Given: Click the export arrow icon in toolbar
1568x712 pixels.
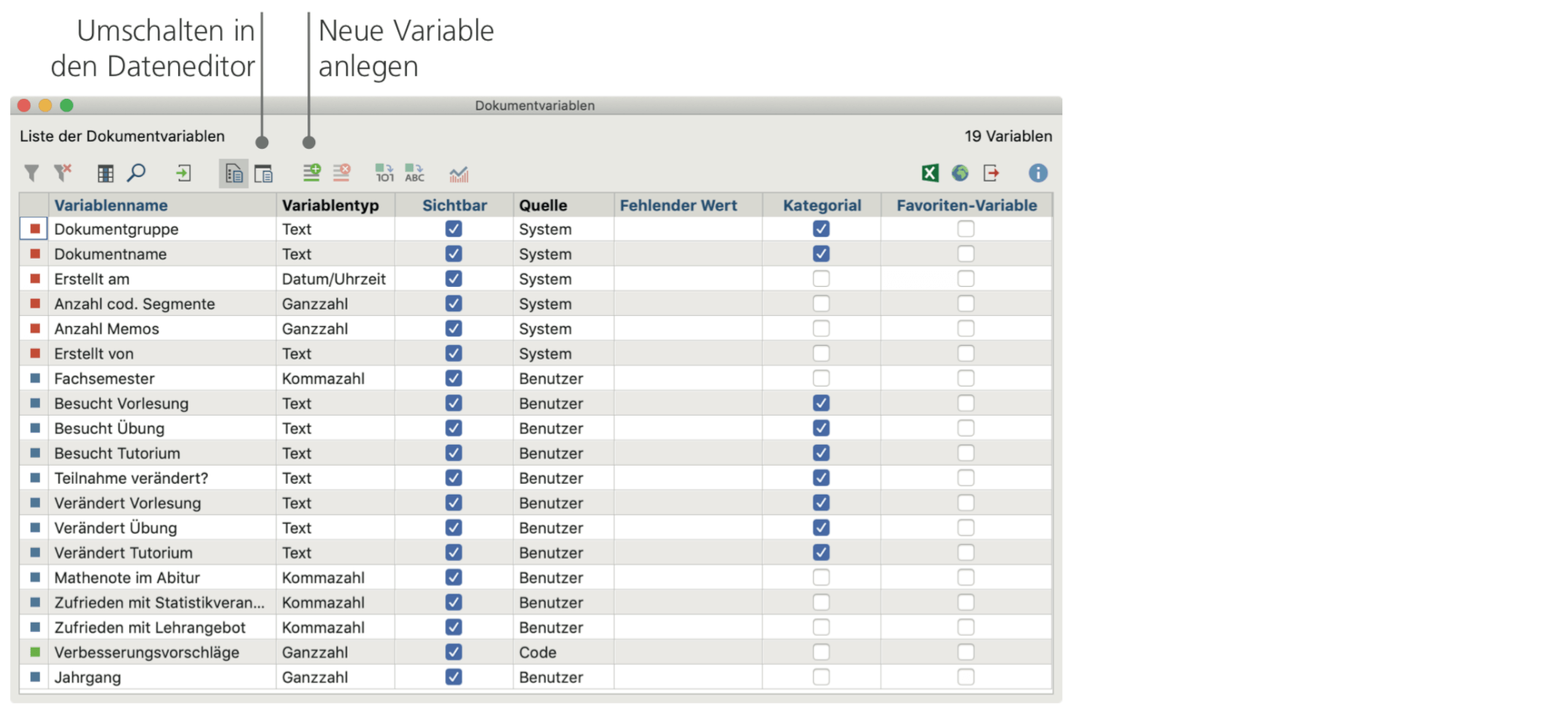Looking at the screenshot, I should coord(992,173).
